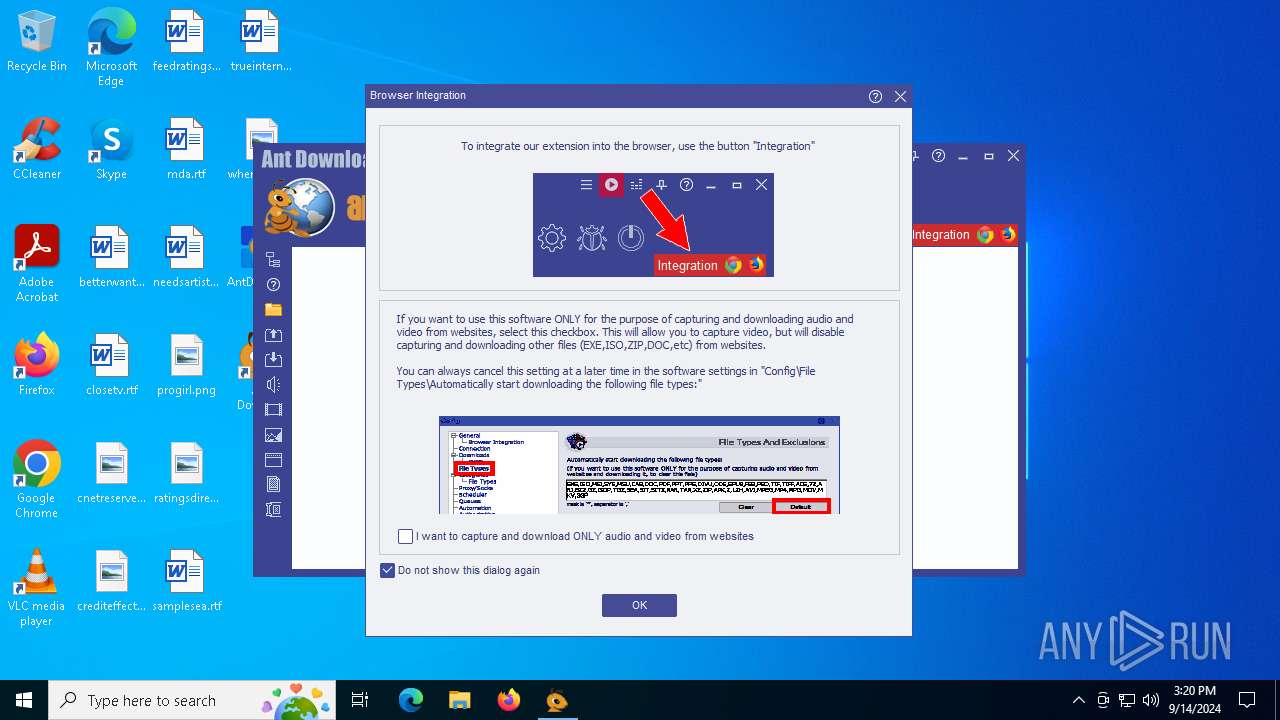Click the Ant Download Manager globe logo
Image resolution: width=1280 pixels, height=720 pixels.
pos(300,208)
